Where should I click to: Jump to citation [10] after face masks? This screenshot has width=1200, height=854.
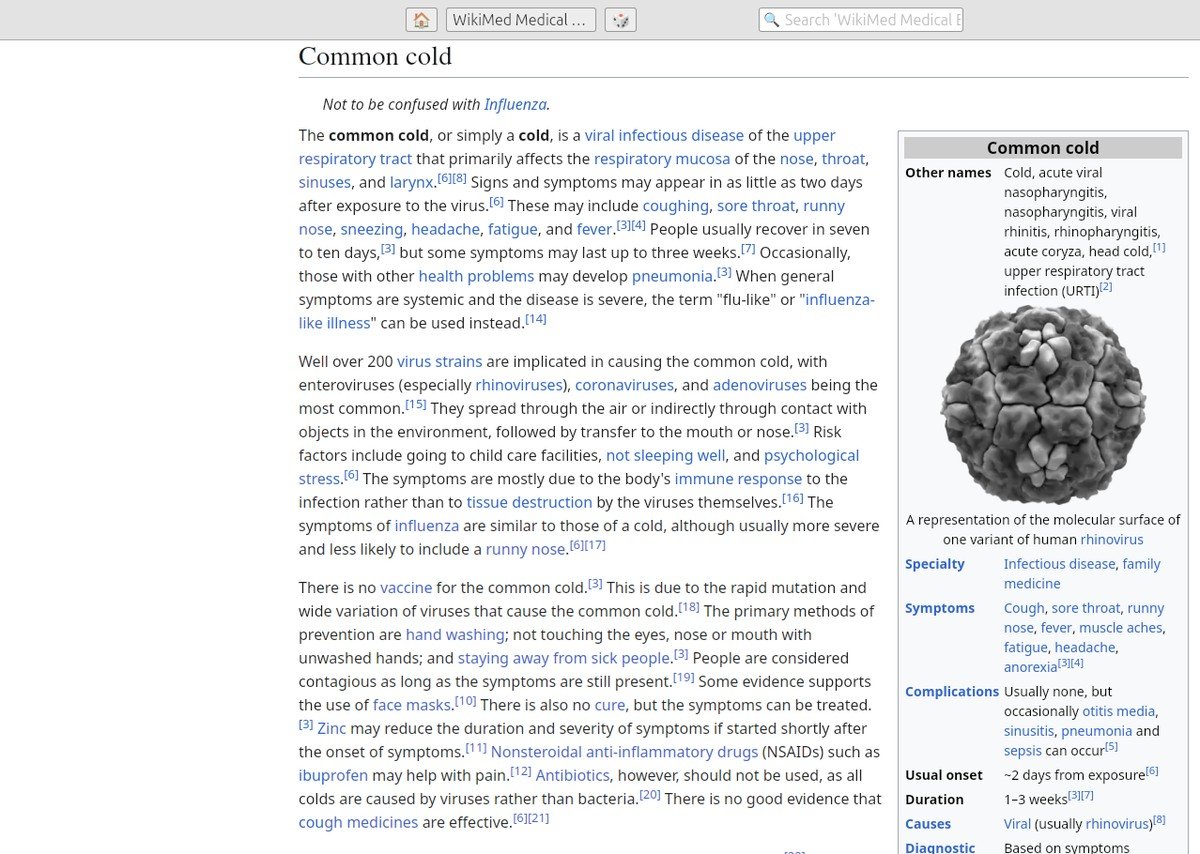(465, 701)
